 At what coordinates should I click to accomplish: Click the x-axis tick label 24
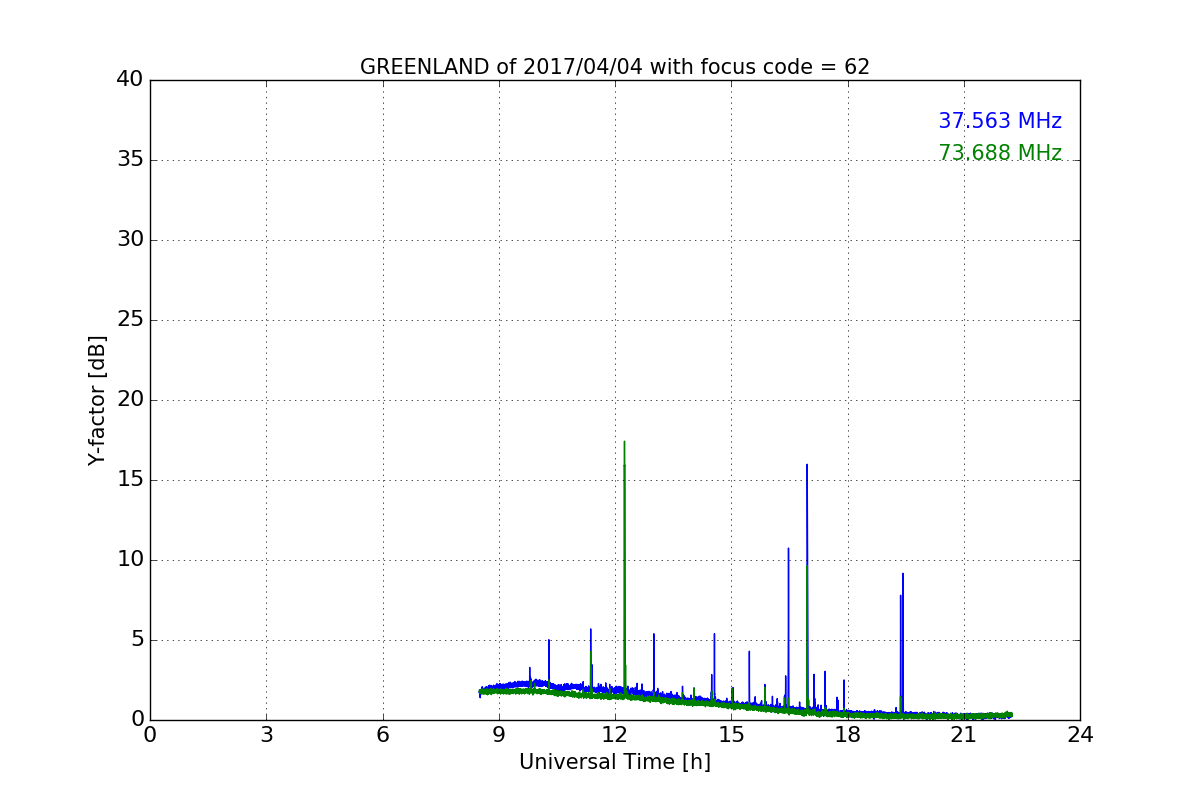(1080, 735)
